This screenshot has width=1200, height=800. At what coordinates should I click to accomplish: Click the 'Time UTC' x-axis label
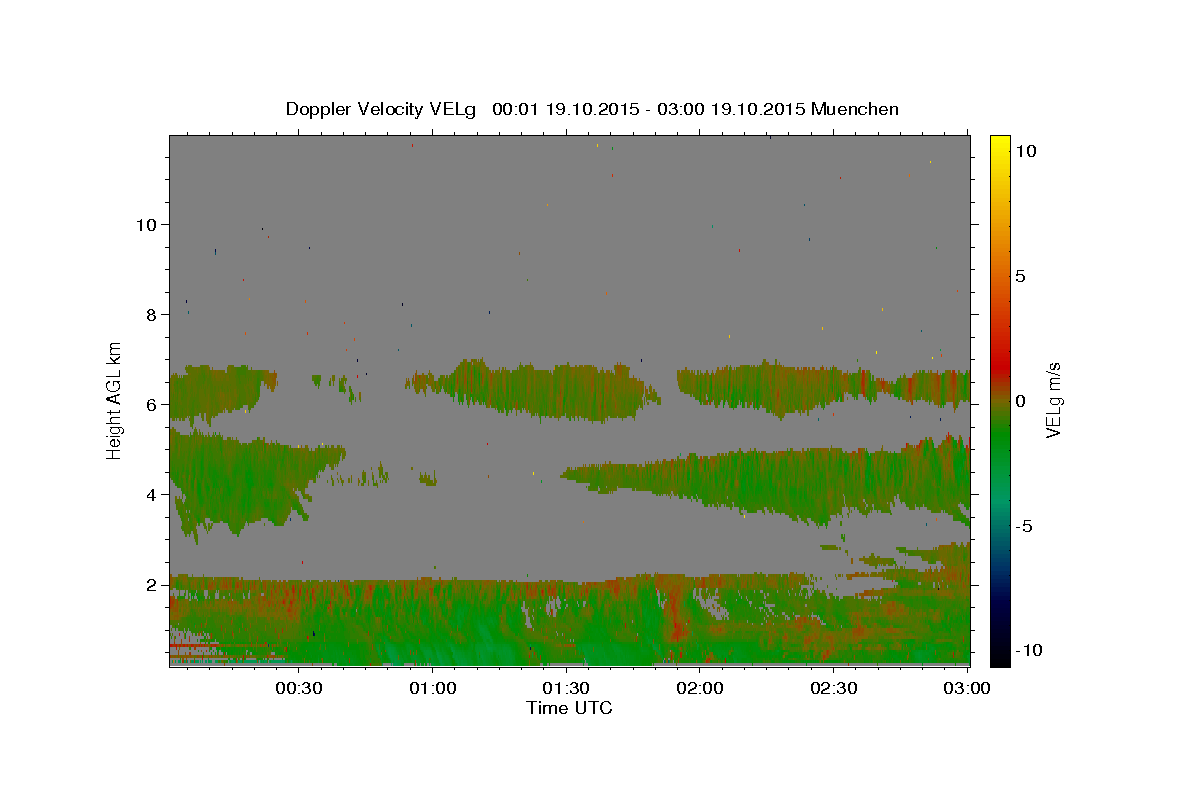coord(569,708)
